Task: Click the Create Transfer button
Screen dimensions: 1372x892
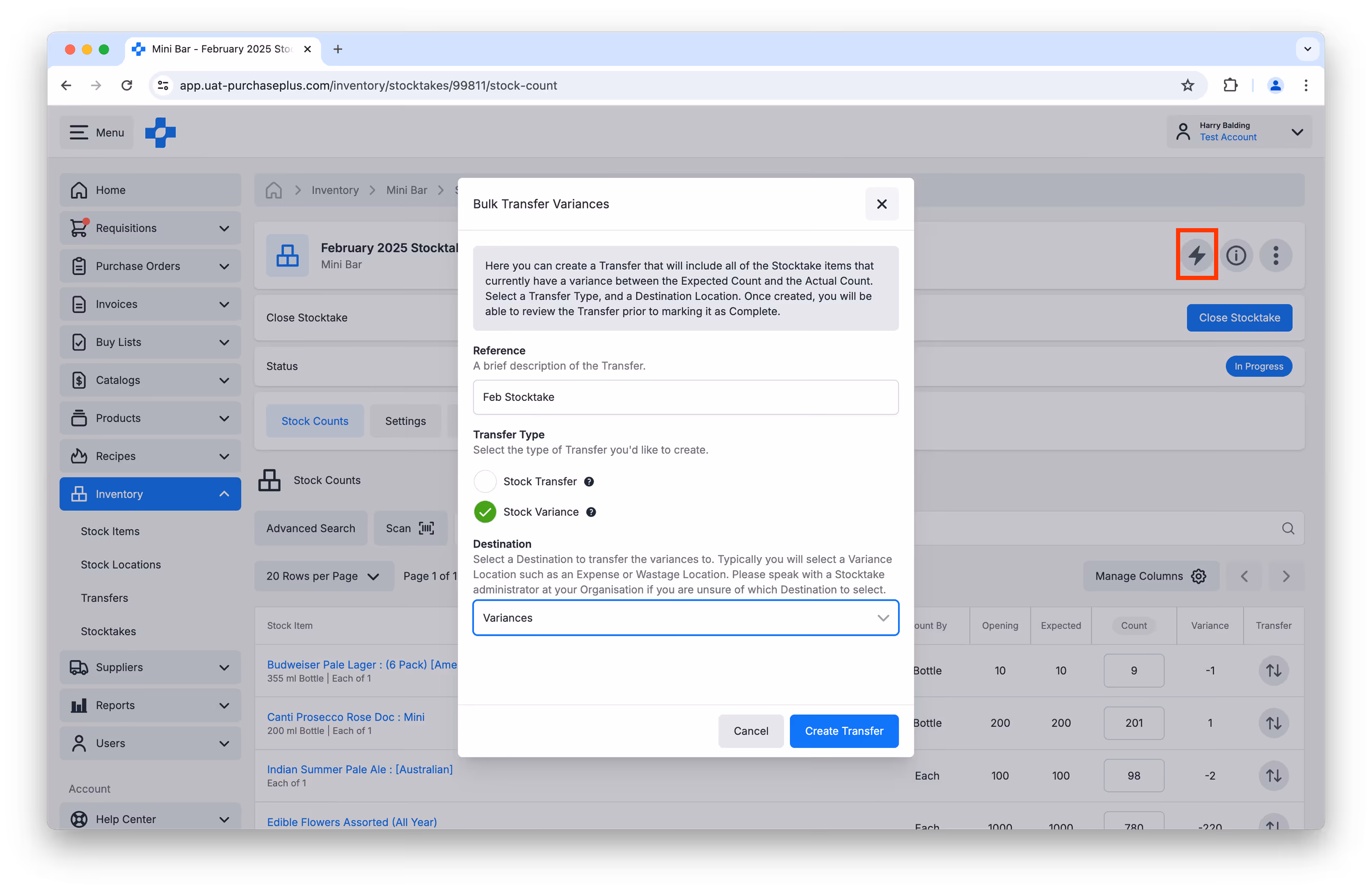Action: coord(844,731)
